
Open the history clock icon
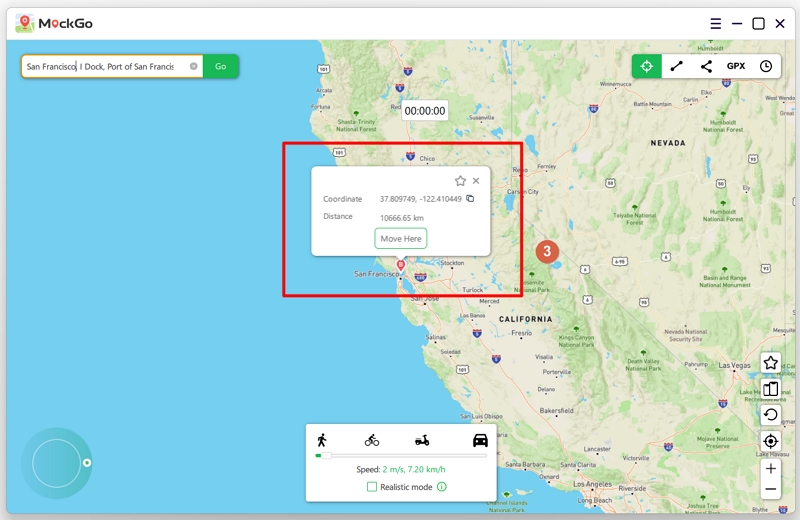tap(766, 66)
